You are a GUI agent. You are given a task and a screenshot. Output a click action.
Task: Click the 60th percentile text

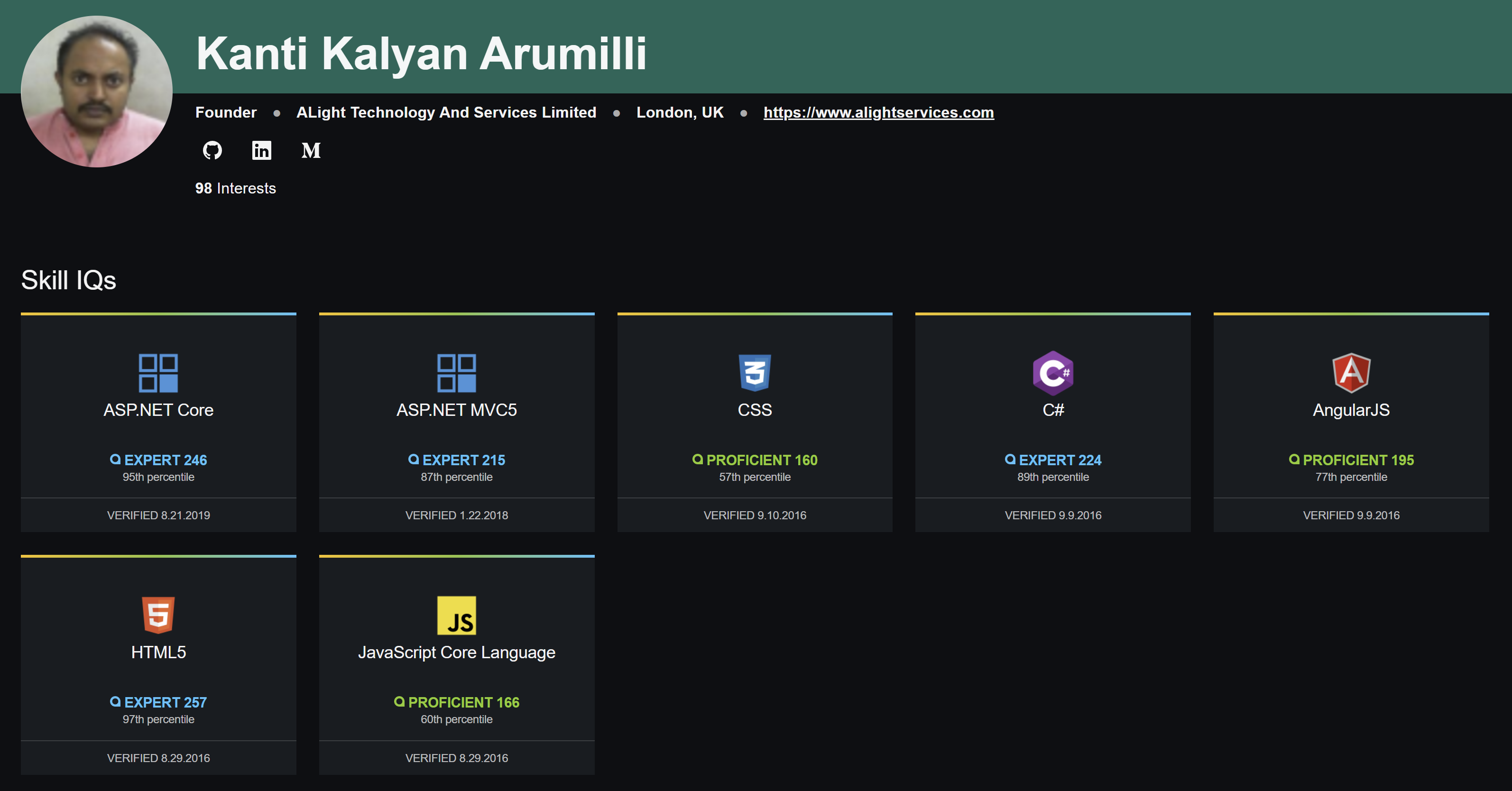tap(457, 719)
